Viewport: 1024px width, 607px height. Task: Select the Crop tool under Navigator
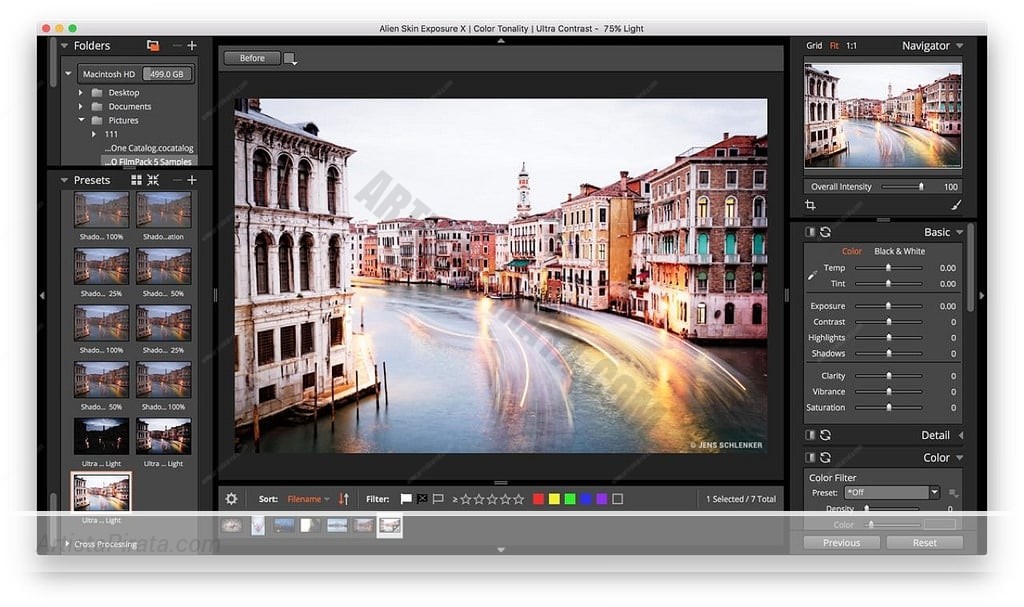[810, 205]
